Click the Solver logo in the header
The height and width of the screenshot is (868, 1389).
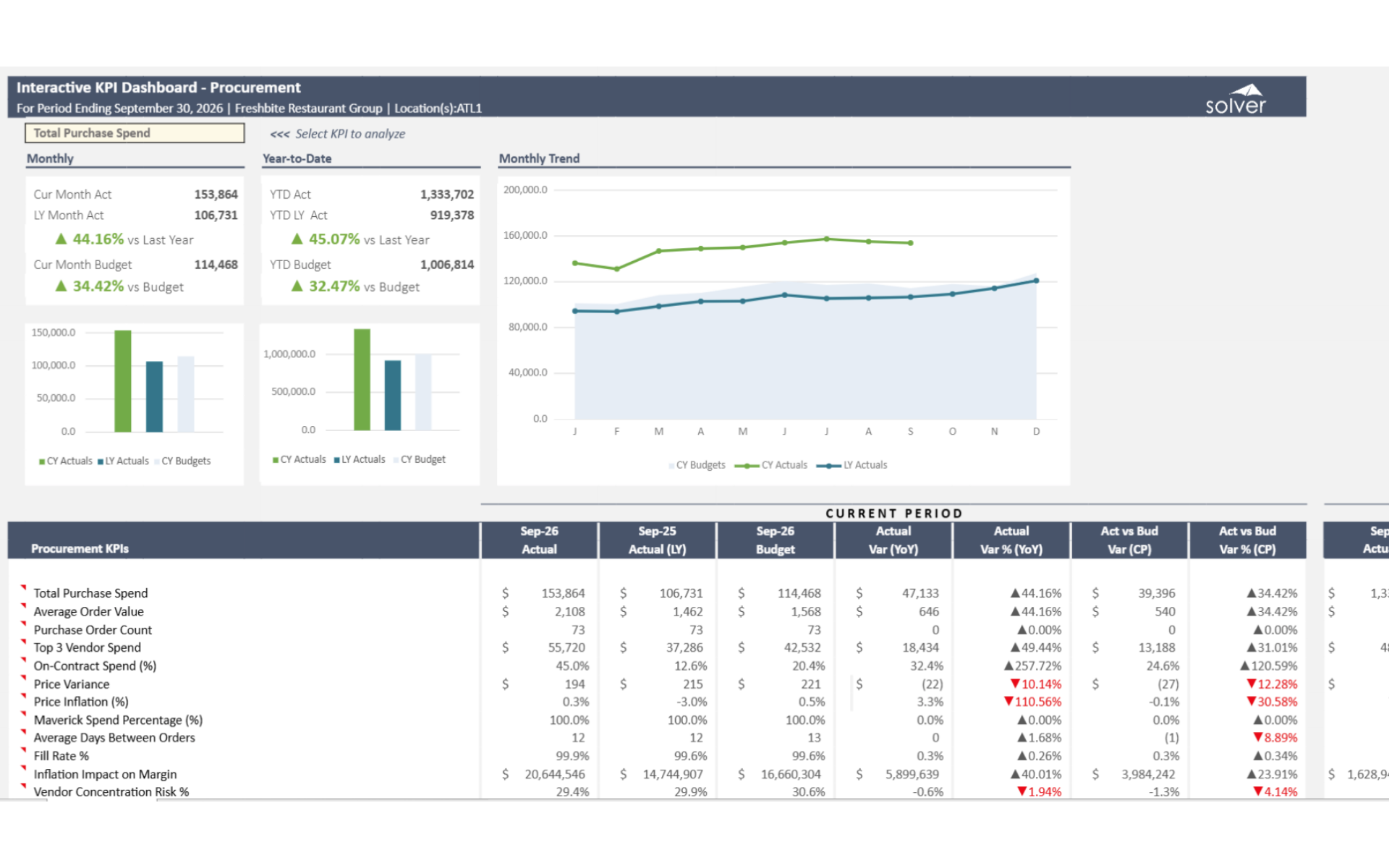coord(1236,100)
